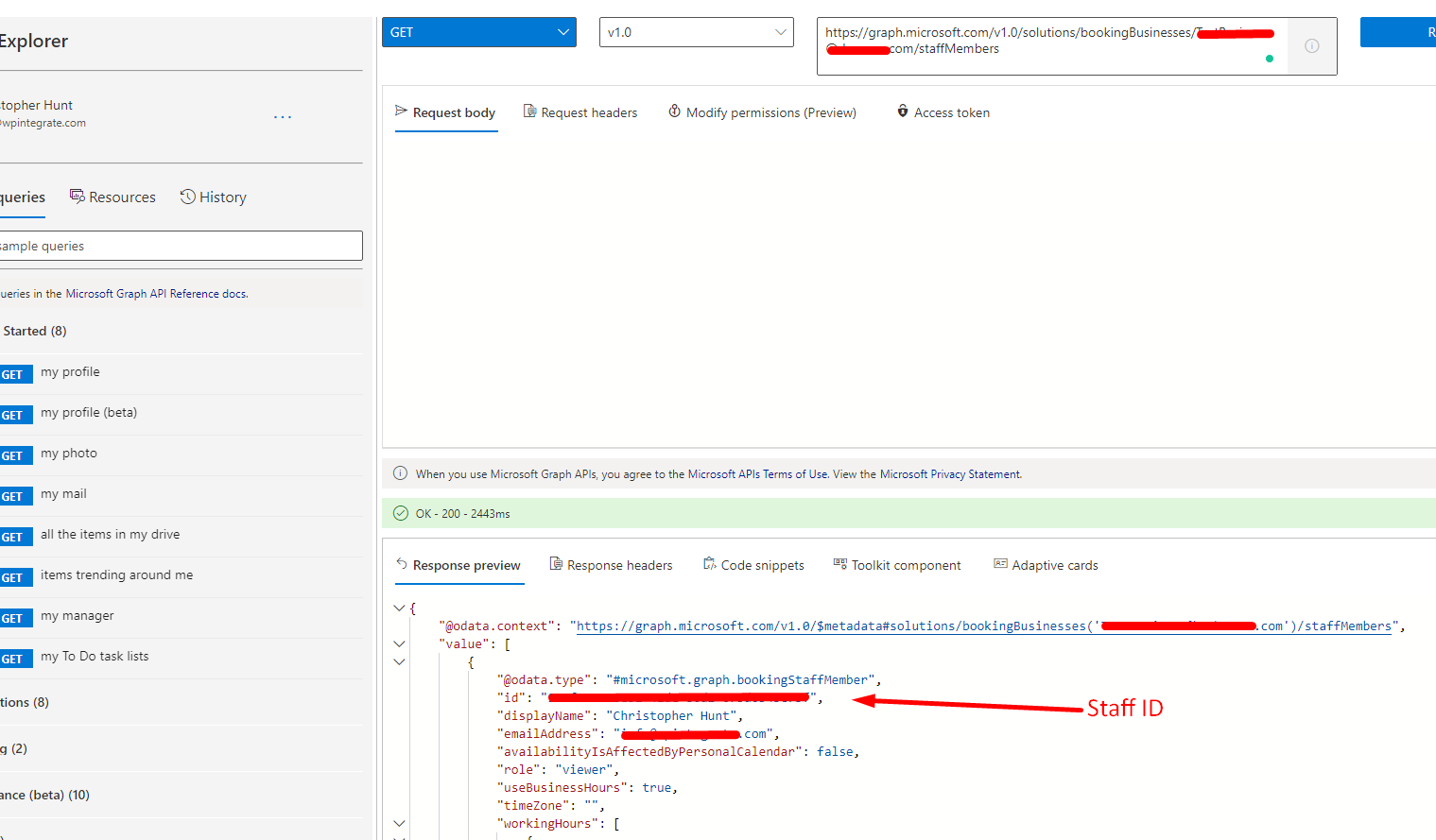Click the OK - 200 - 2443ms status text
Image resolution: width=1436 pixels, height=840 pixels.
click(x=462, y=514)
